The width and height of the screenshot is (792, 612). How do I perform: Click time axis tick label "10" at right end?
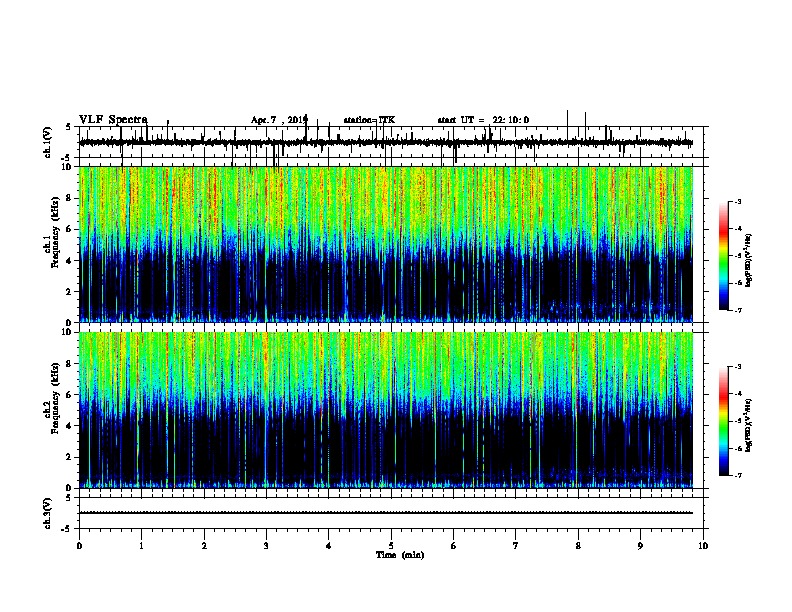[703, 546]
